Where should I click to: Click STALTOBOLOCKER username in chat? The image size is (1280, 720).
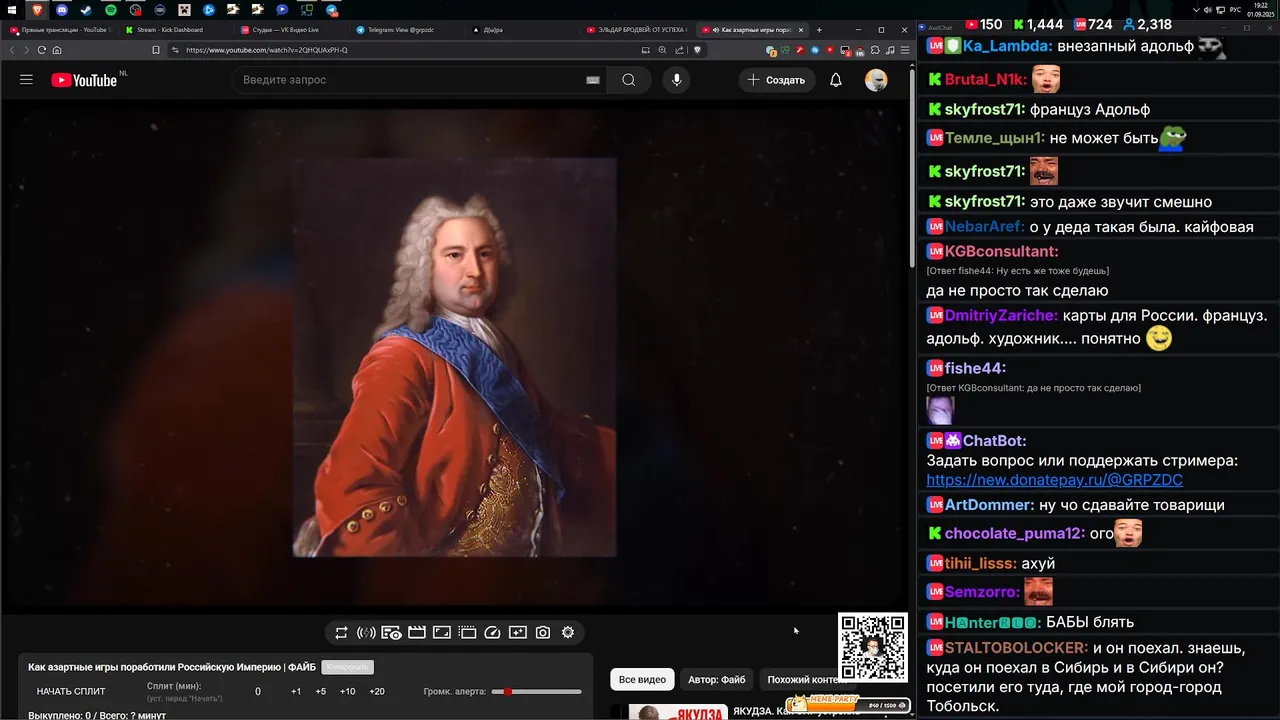pos(1016,647)
